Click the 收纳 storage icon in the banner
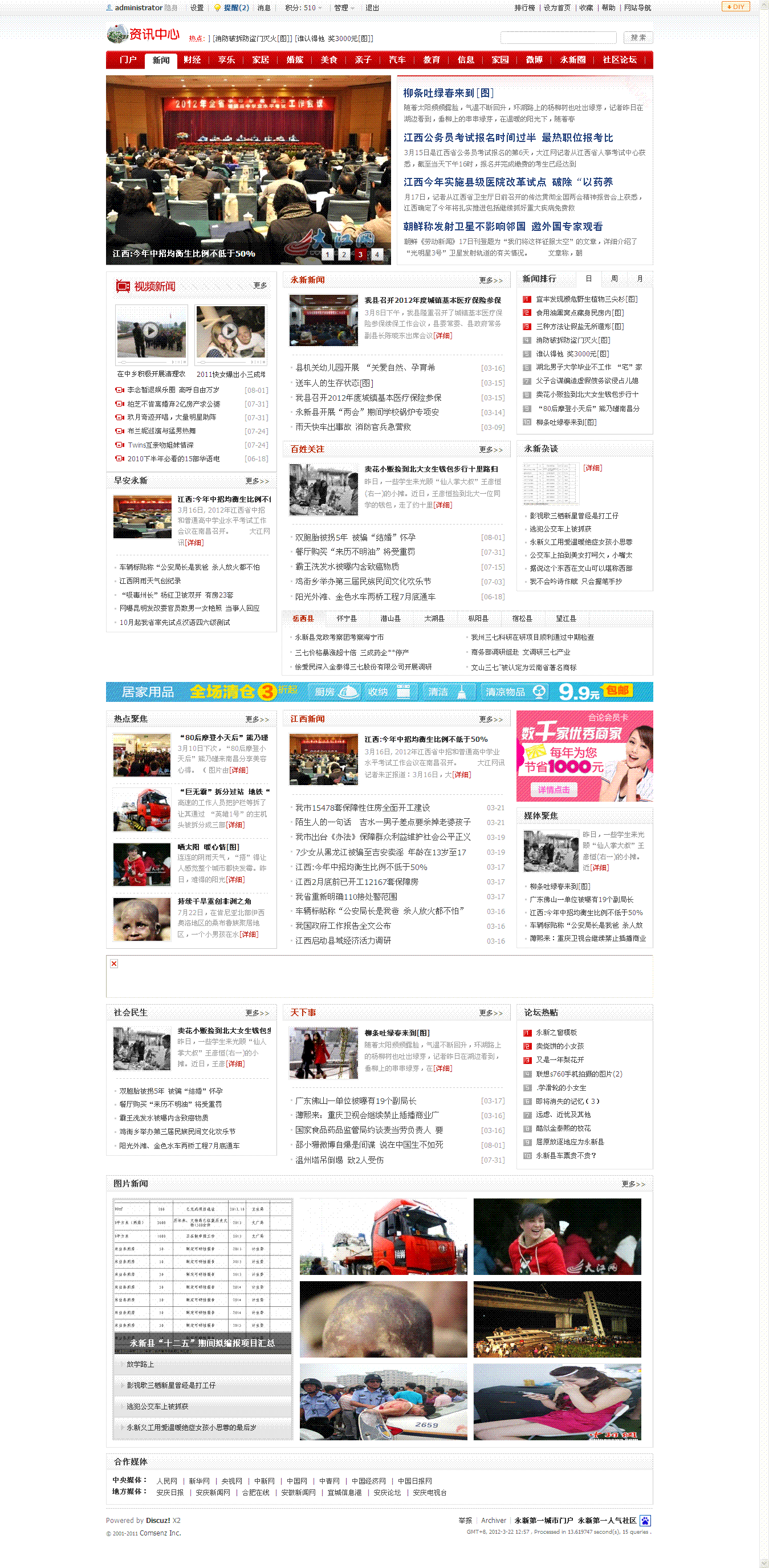Screen dimensions: 769x1568 point(403,692)
